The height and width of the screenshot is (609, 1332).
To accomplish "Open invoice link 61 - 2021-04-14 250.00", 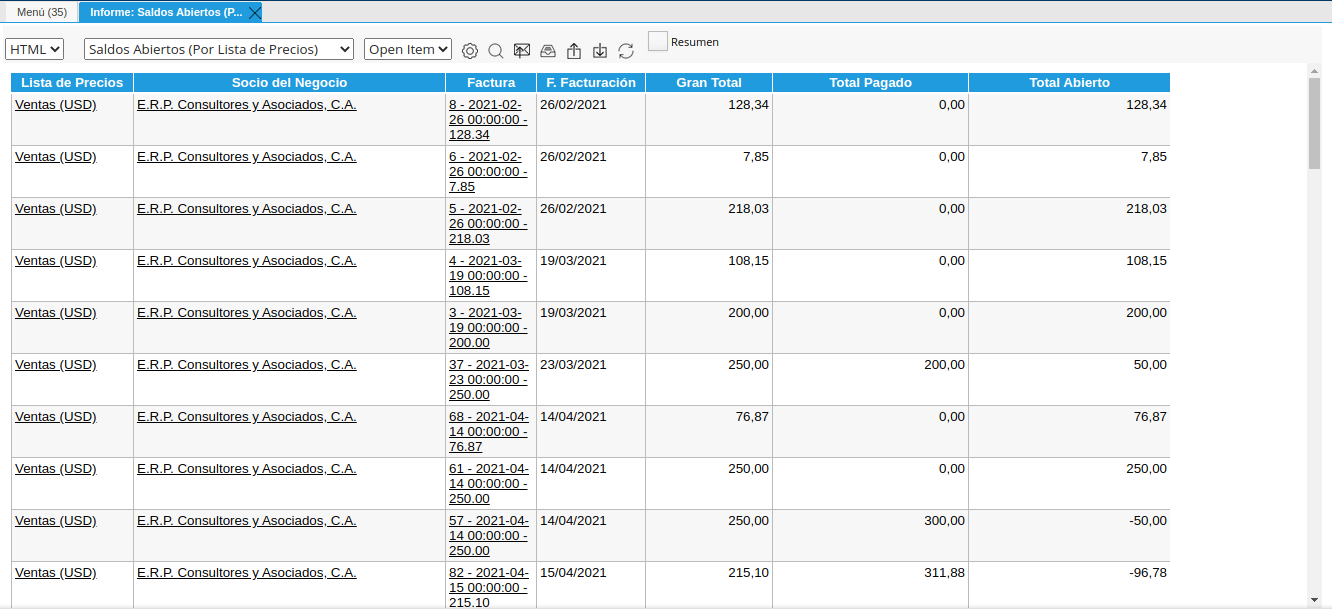I will (x=489, y=484).
